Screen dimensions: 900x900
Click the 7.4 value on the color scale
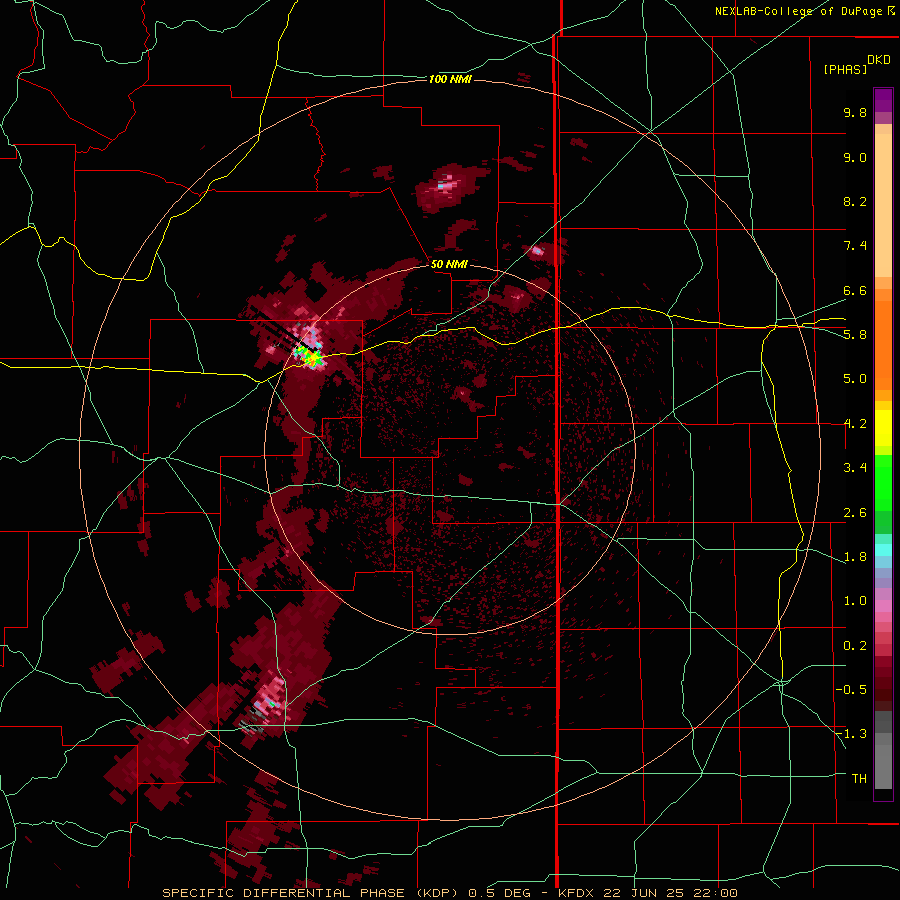[855, 246]
